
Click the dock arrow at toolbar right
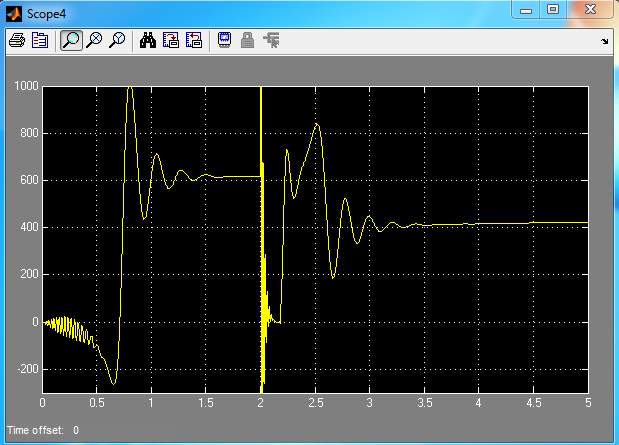pyautogui.click(x=604, y=42)
